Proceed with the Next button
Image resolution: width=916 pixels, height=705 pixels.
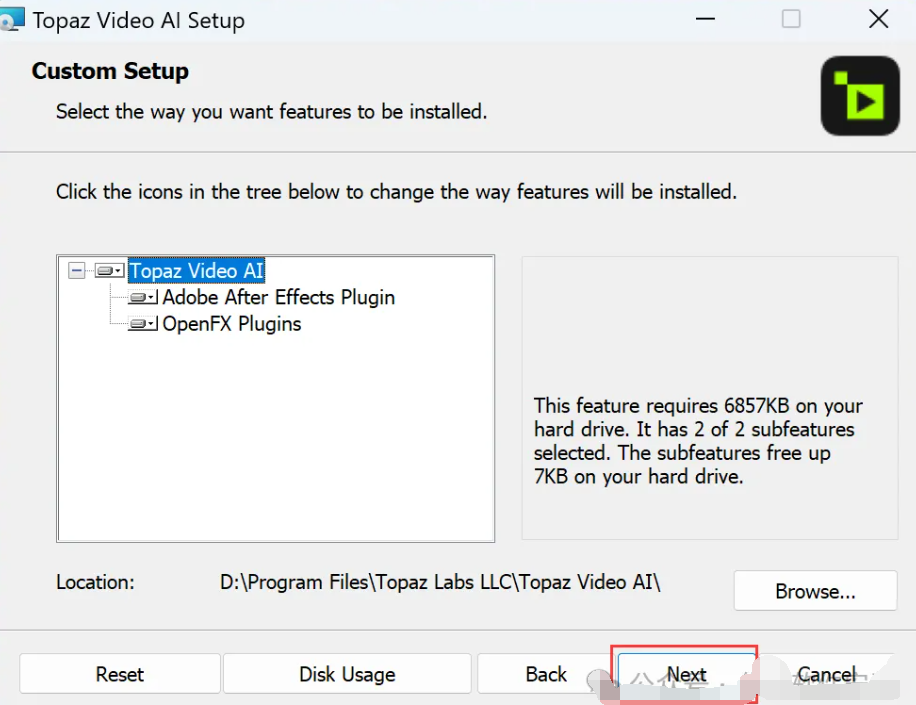pyautogui.click(x=686, y=674)
